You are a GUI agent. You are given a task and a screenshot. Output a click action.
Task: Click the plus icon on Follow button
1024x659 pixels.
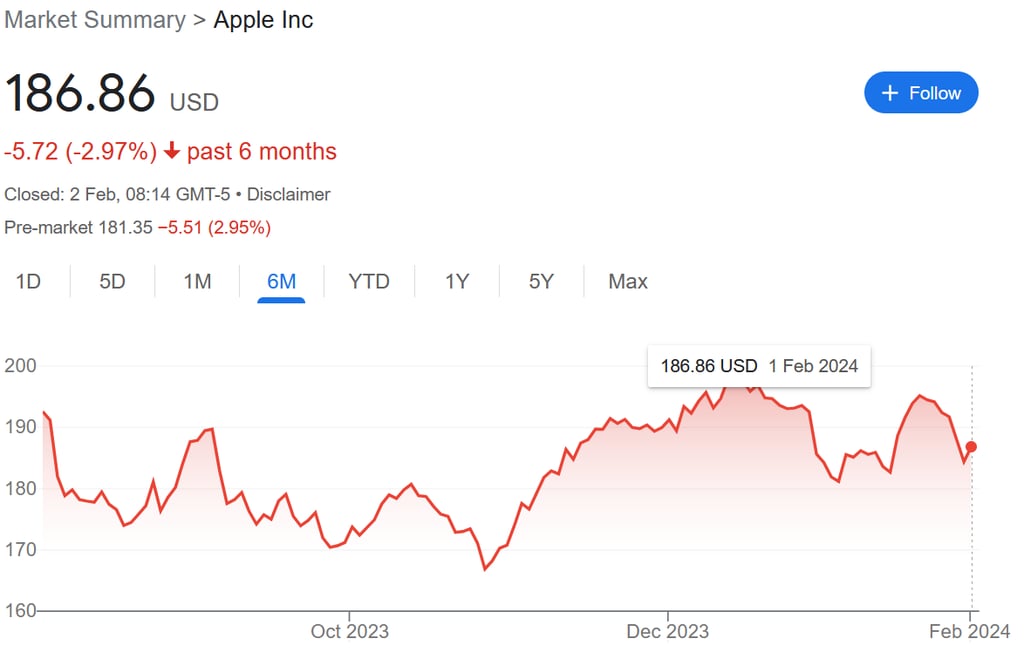tap(888, 92)
